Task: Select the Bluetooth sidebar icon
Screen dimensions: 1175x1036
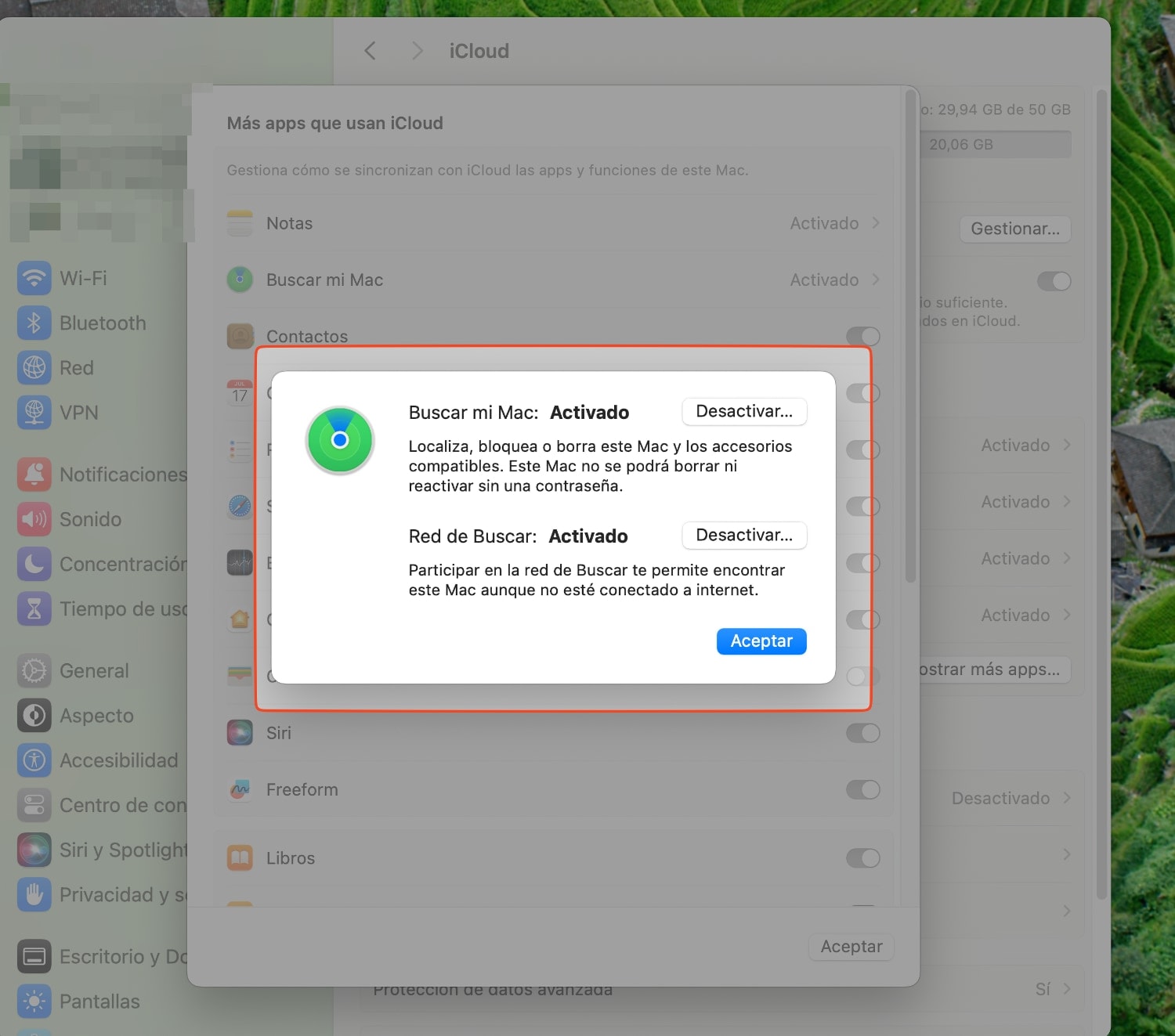Action: (x=34, y=323)
